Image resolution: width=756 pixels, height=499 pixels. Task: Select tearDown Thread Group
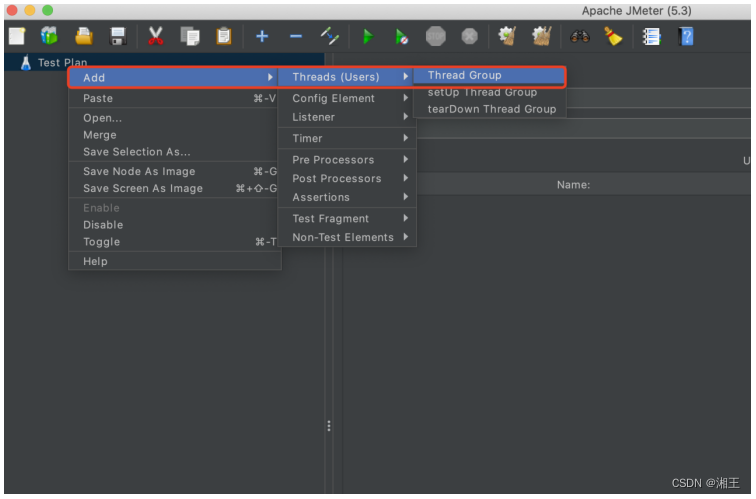tap(489, 109)
